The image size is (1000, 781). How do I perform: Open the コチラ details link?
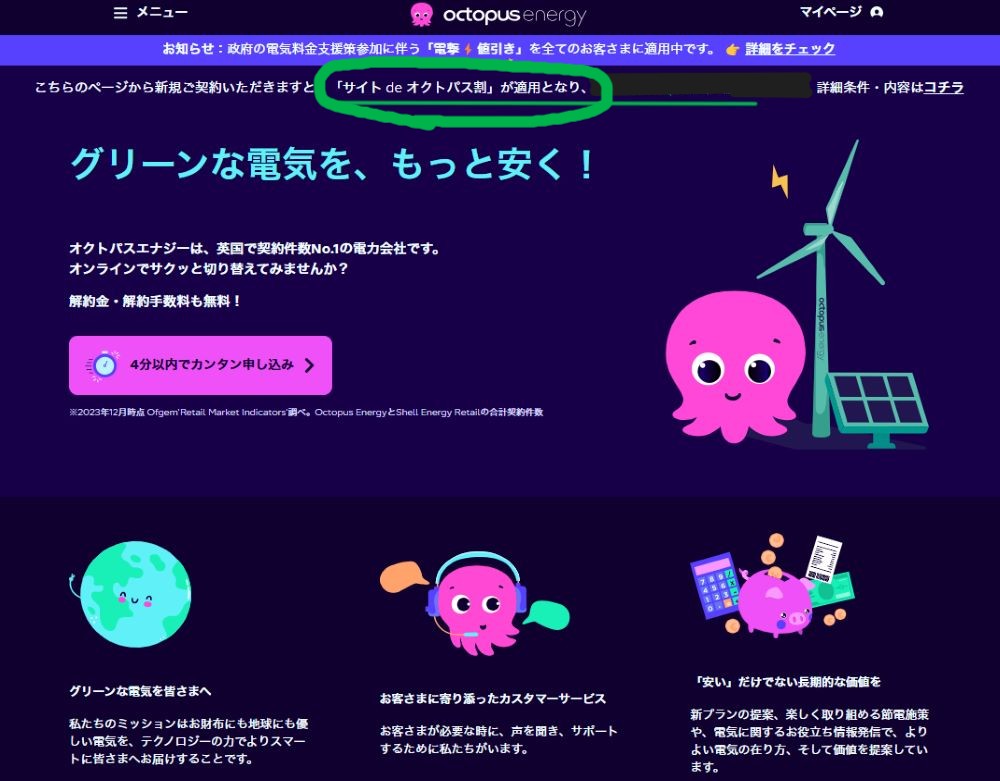click(943, 87)
